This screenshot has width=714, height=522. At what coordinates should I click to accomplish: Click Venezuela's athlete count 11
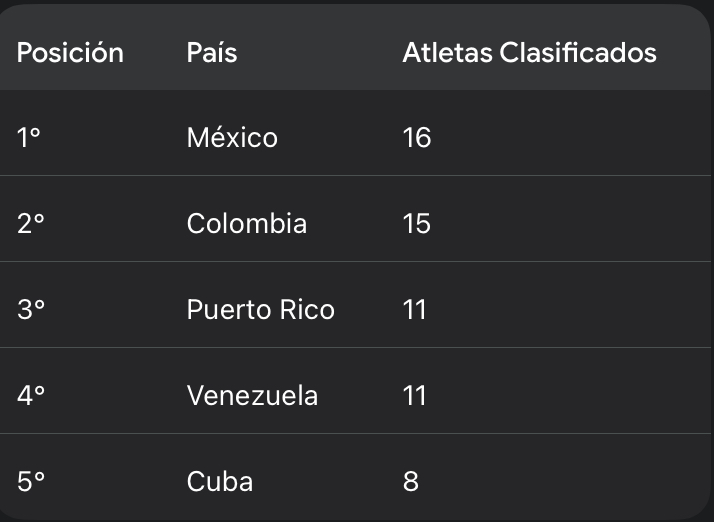pyautogui.click(x=414, y=395)
